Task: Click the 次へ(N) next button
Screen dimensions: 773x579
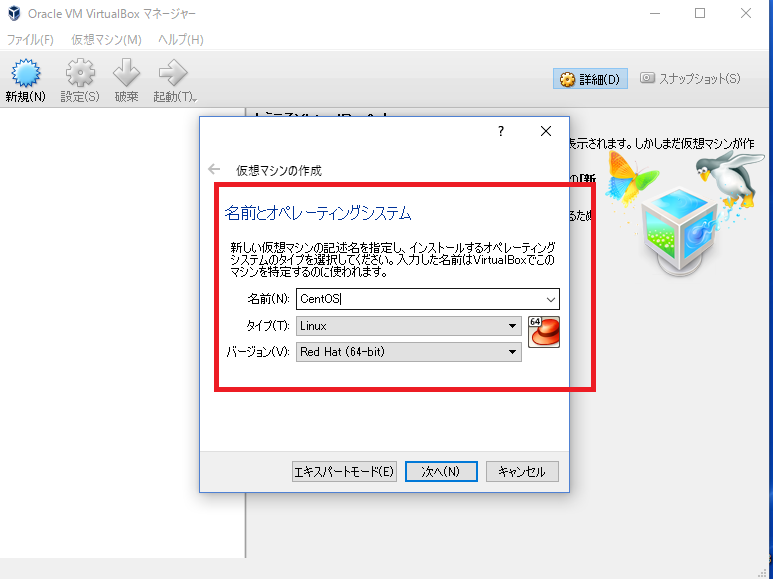Action: (x=441, y=471)
